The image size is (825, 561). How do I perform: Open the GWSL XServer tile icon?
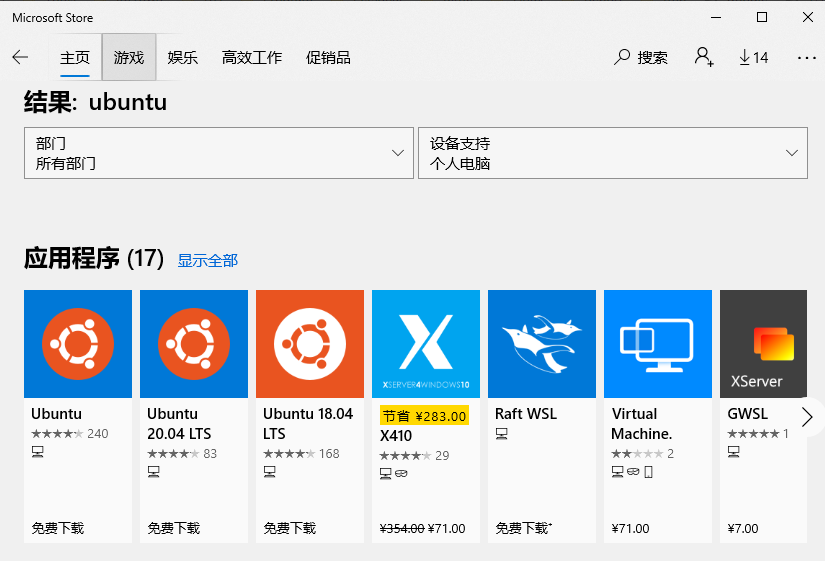[763, 344]
